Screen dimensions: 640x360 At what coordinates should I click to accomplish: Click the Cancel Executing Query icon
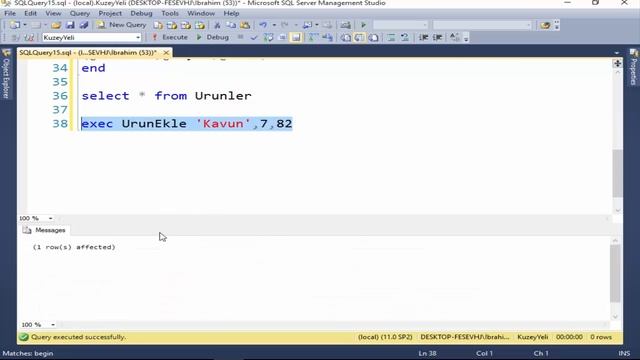coord(240,38)
